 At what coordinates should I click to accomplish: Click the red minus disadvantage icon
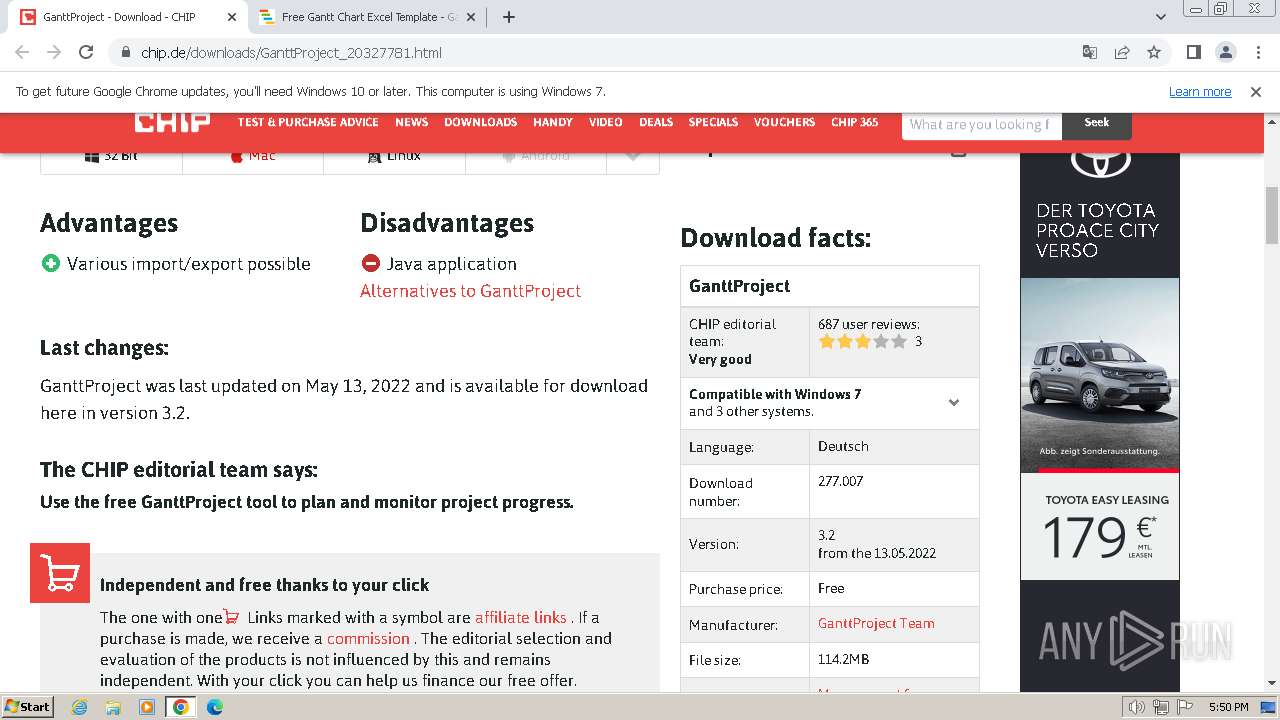tap(371, 263)
